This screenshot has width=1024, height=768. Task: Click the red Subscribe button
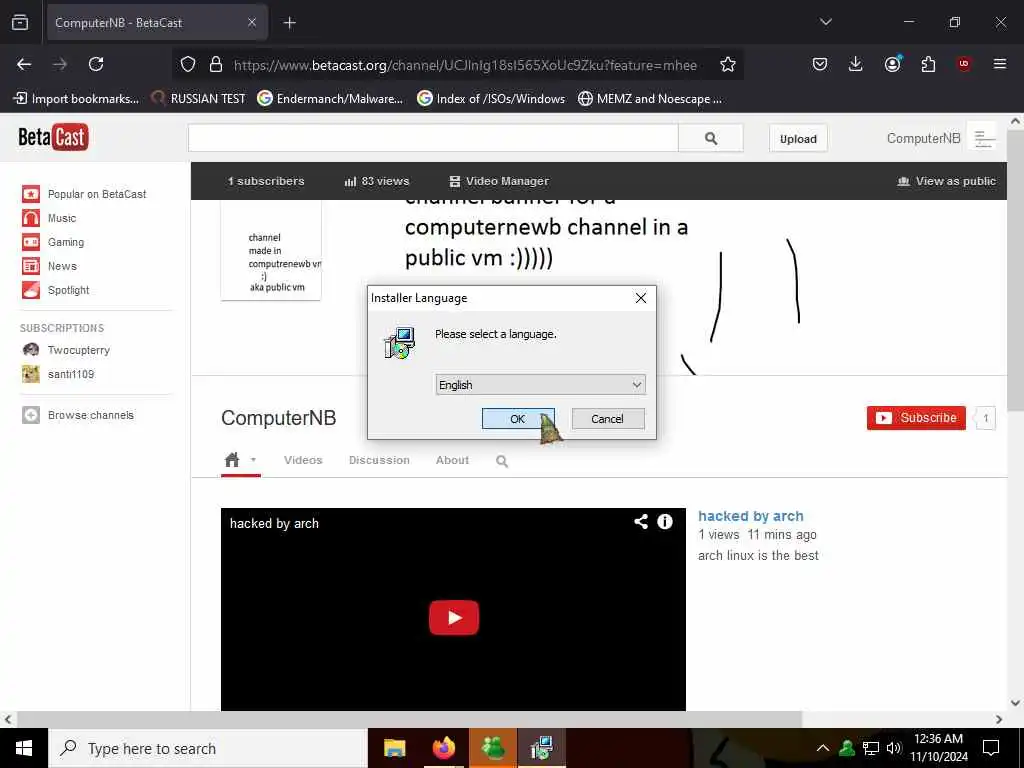click(916, 417)
